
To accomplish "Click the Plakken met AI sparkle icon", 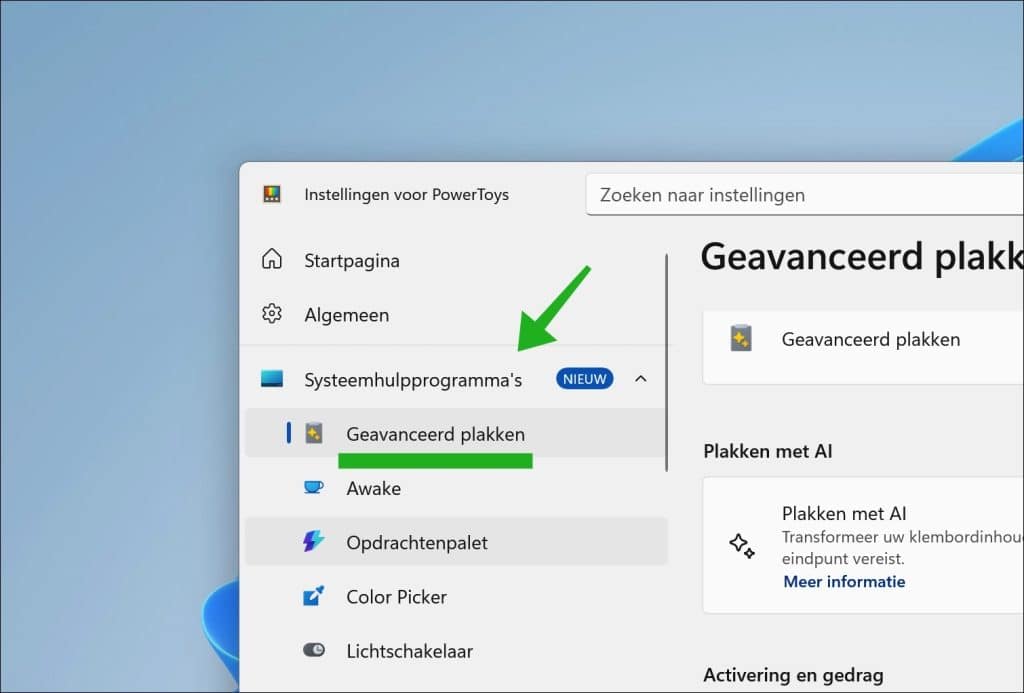I will pyautogui.click(x=742, y=545).
